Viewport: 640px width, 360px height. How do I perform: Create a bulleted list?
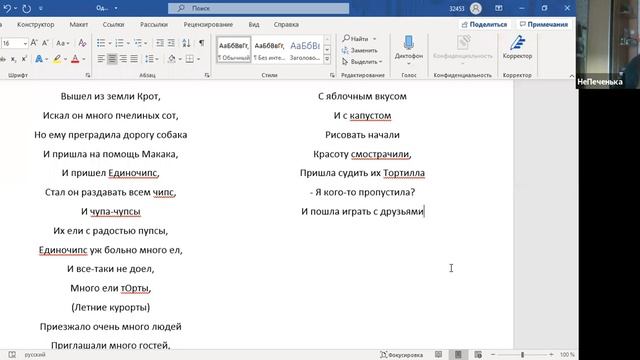tap(101, 43)
